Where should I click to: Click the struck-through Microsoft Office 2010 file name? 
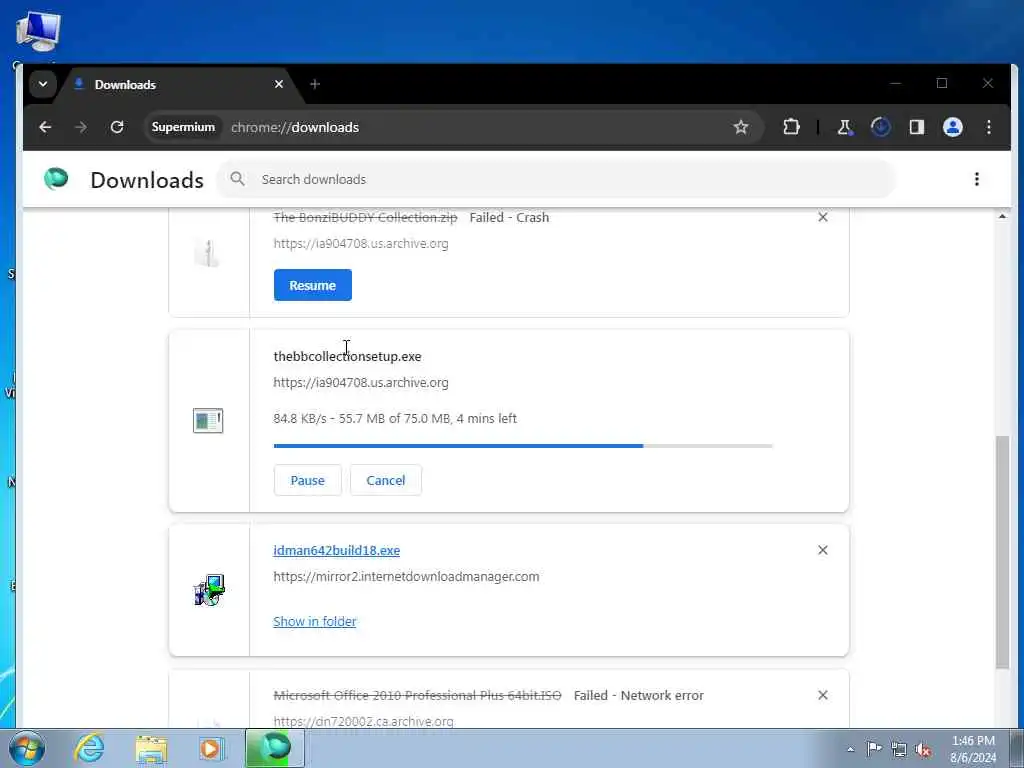[x=417, y=696]
